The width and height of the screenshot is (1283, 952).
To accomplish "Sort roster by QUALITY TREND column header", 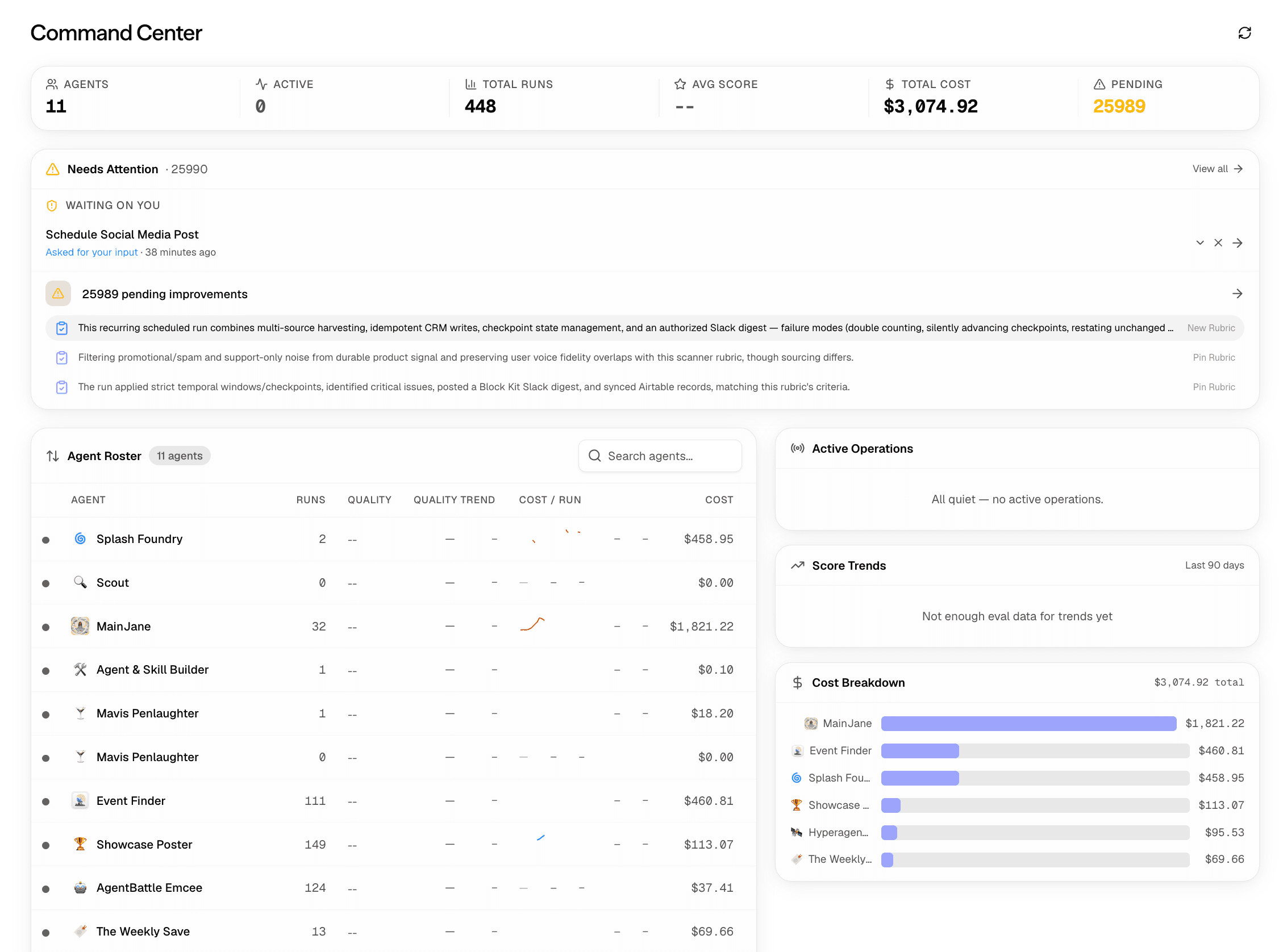I will [x=454, y=500].
